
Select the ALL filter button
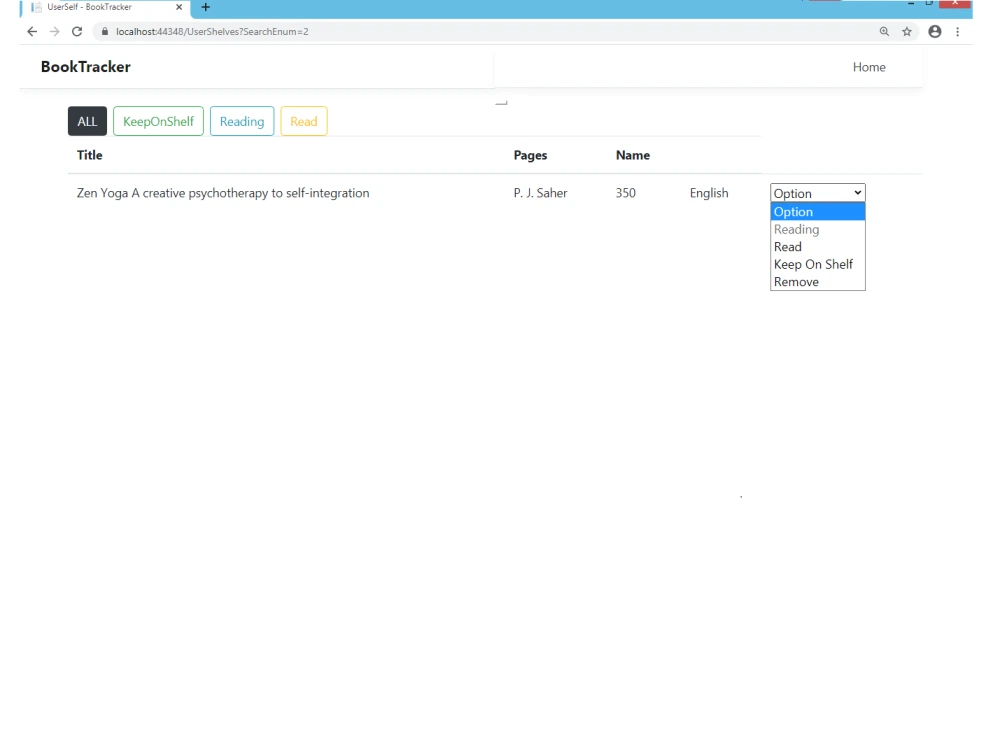(x=87, y=120)
